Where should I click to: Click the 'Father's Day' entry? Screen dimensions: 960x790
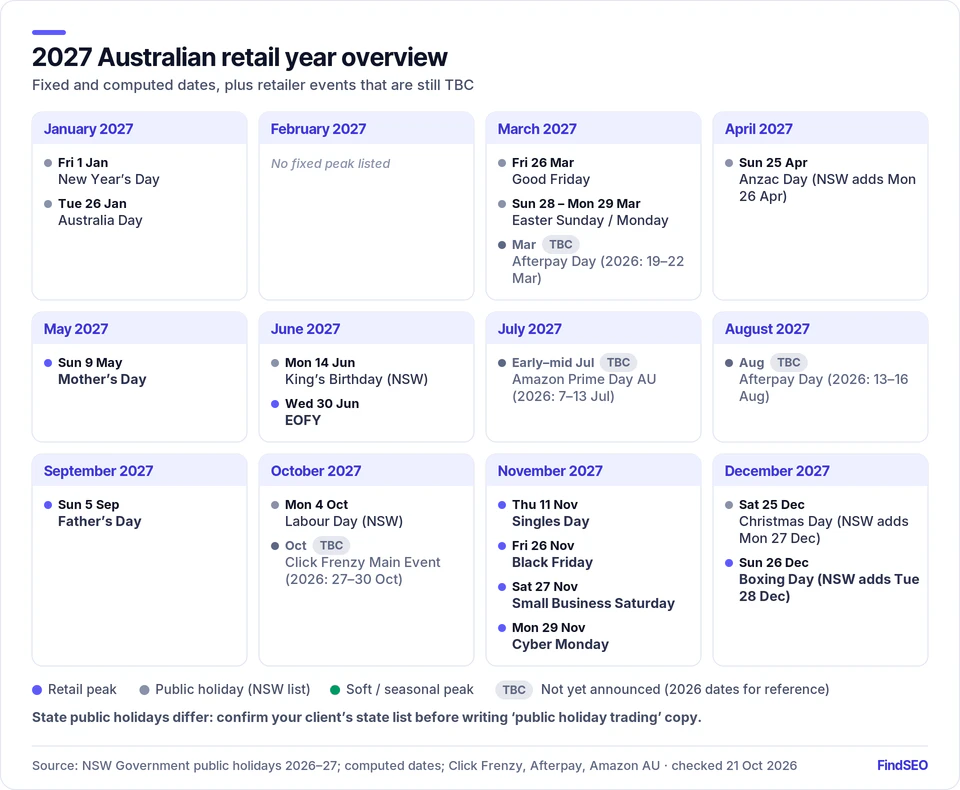(100, 522)
